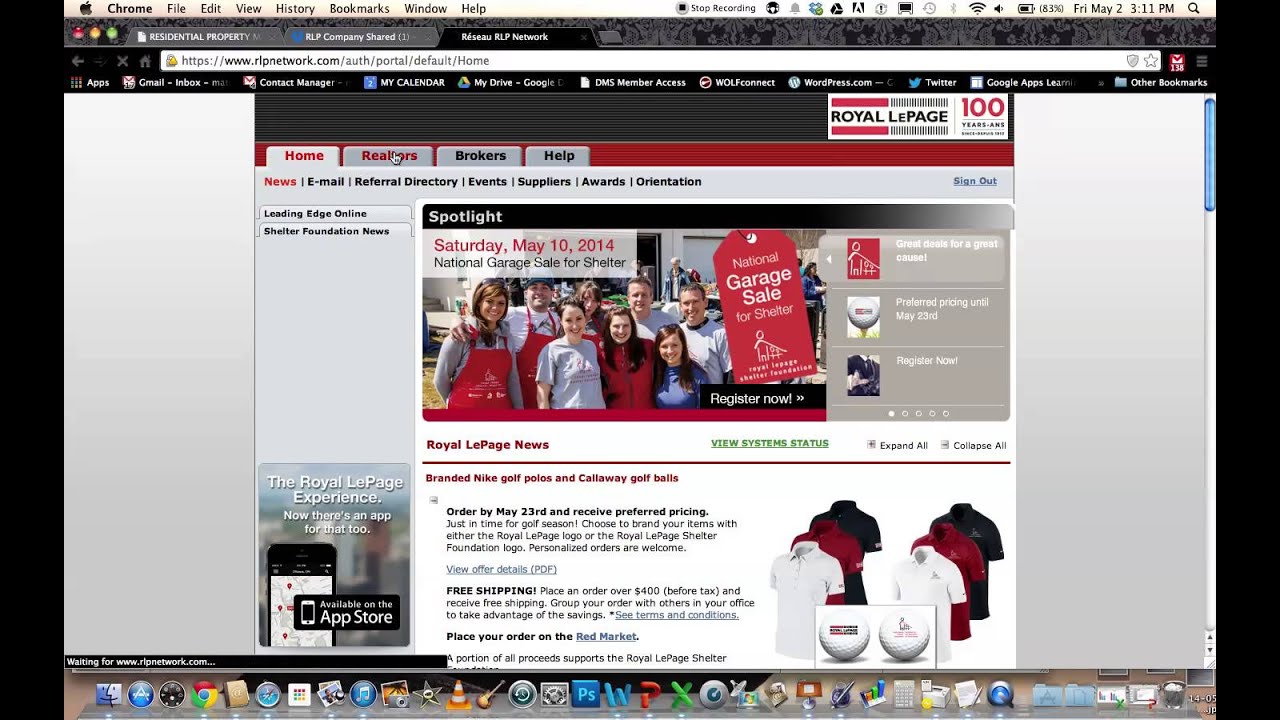Open the History menu in the menu bar

[295, 8]
